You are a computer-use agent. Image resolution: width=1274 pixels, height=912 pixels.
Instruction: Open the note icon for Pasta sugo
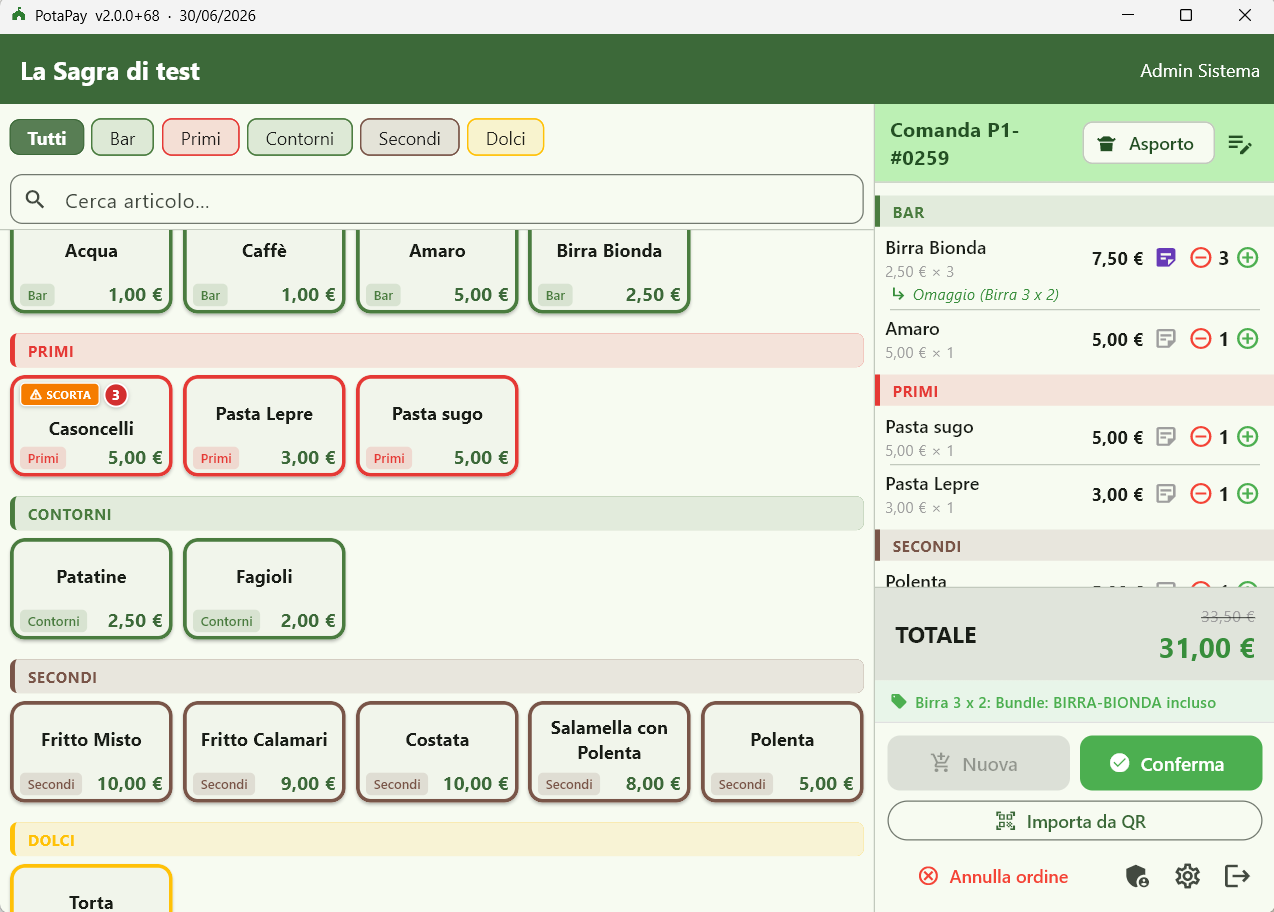coord(1165,437)
